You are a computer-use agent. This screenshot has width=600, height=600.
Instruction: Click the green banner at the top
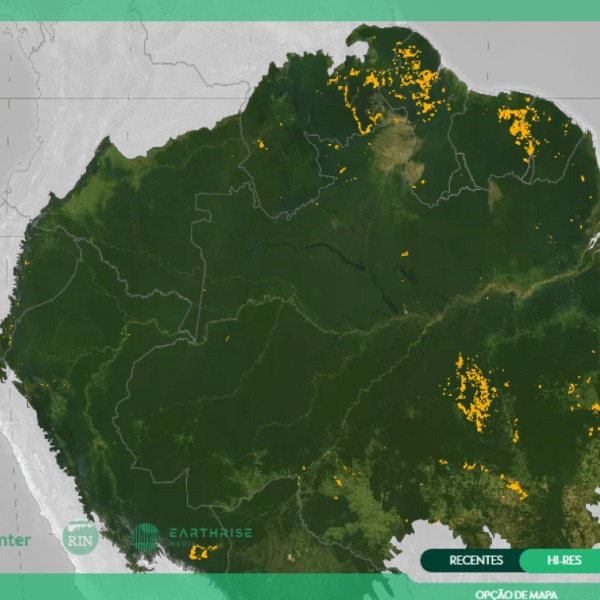pos(300,10)
